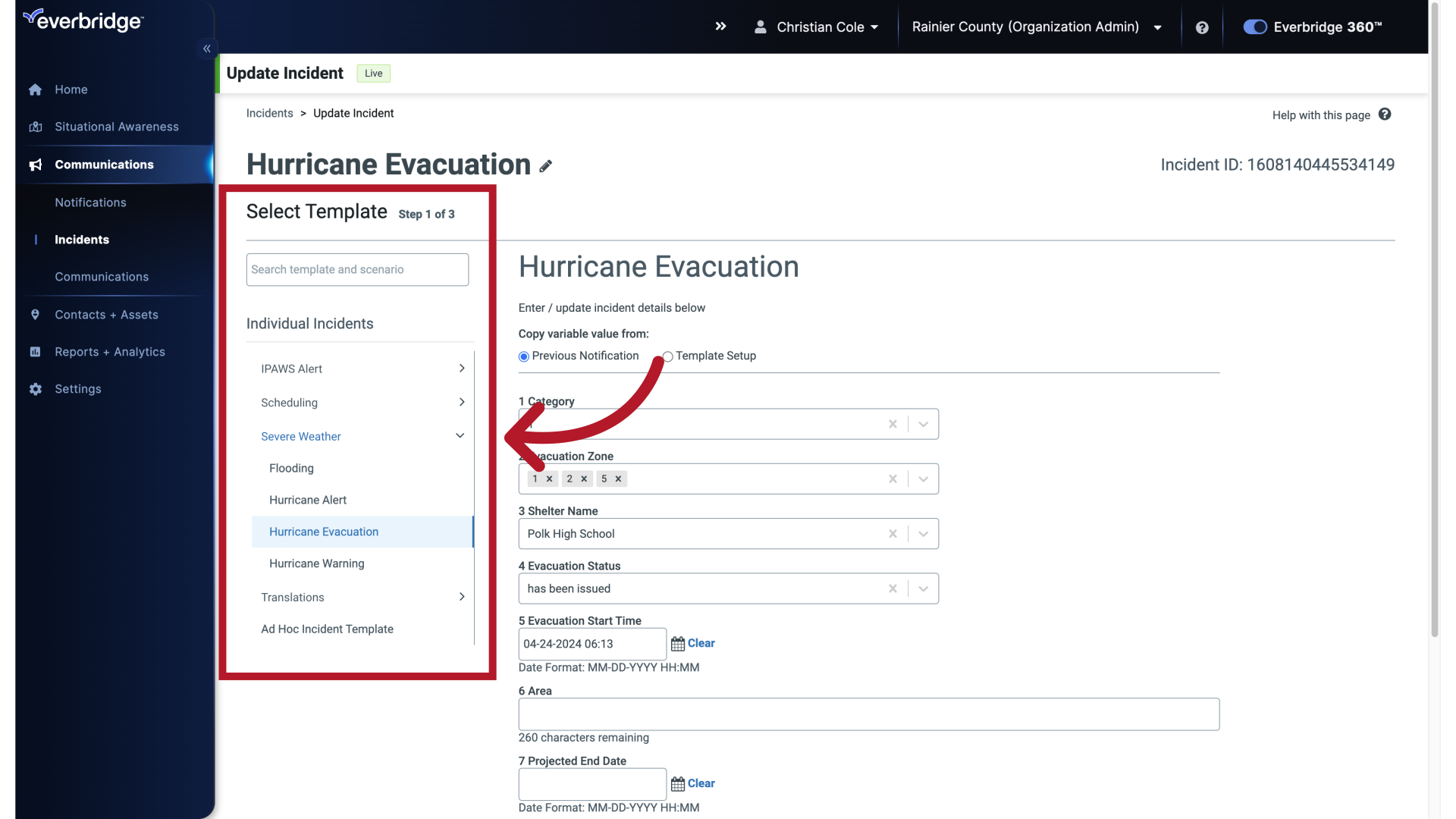The image size is (1456, 819).
Task: Click the Reports + Analytics chart icon
Action: pos(35,352)
